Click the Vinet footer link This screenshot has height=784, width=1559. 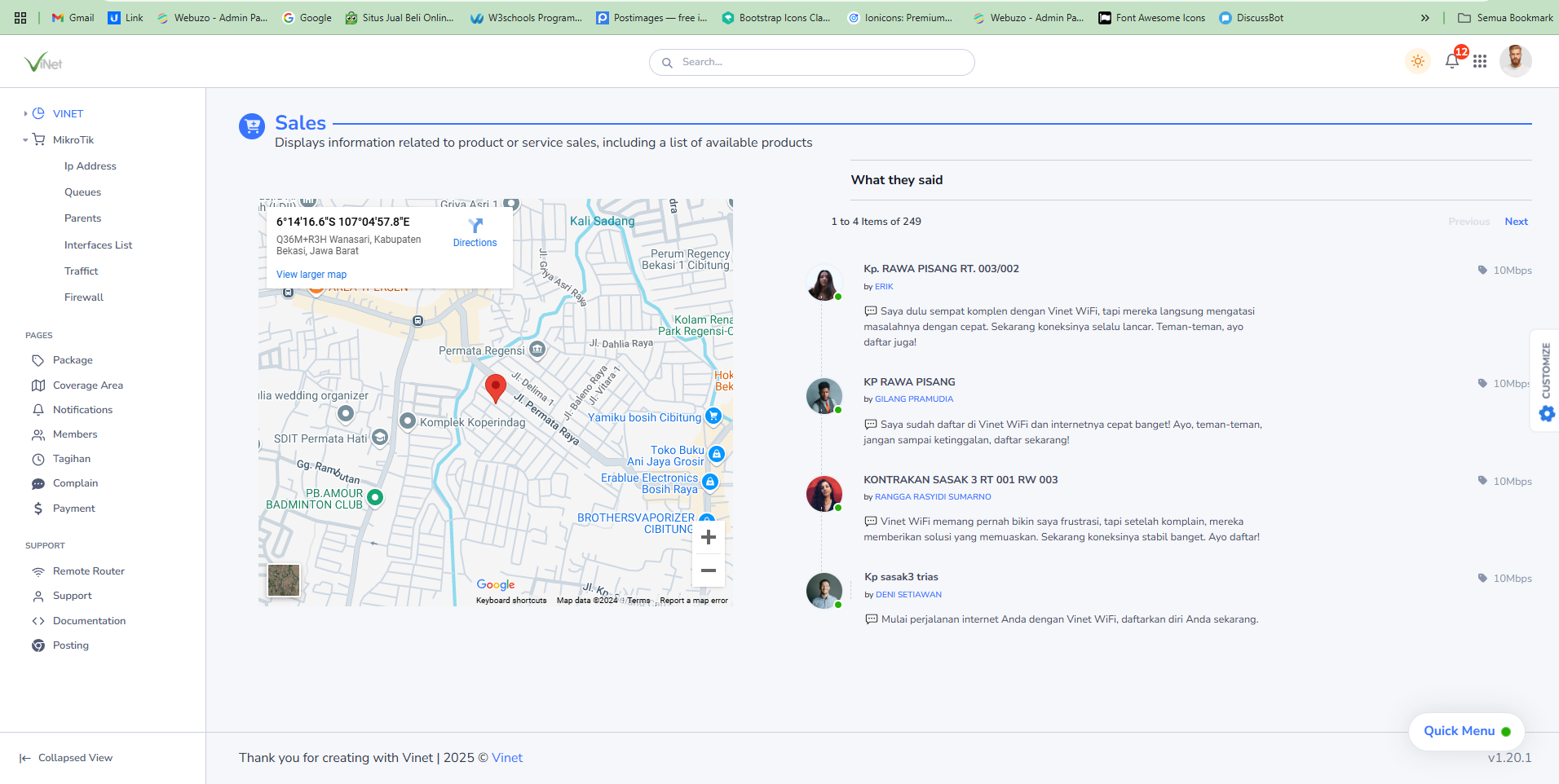[x=507, y=758]
